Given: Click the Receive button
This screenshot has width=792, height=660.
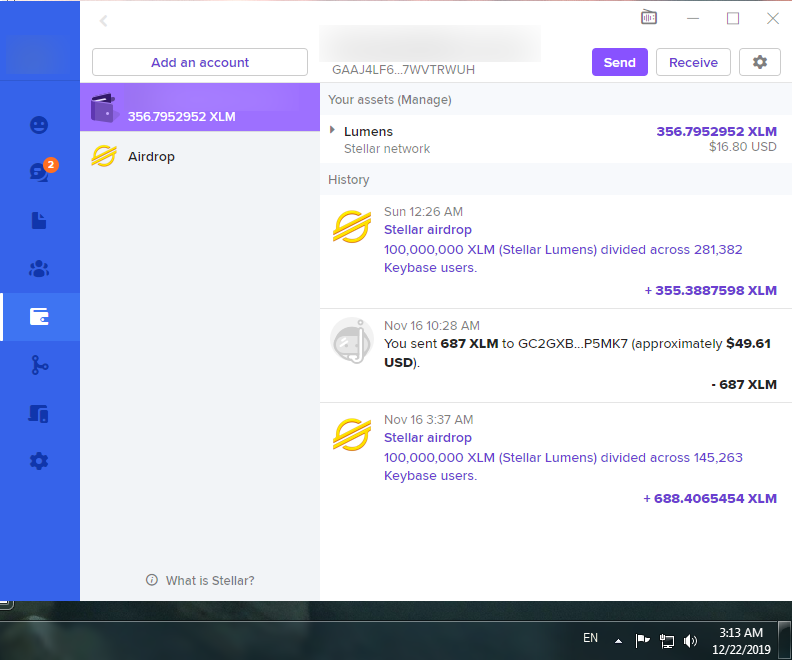Looking at the screenshot, I should point(693,62).
